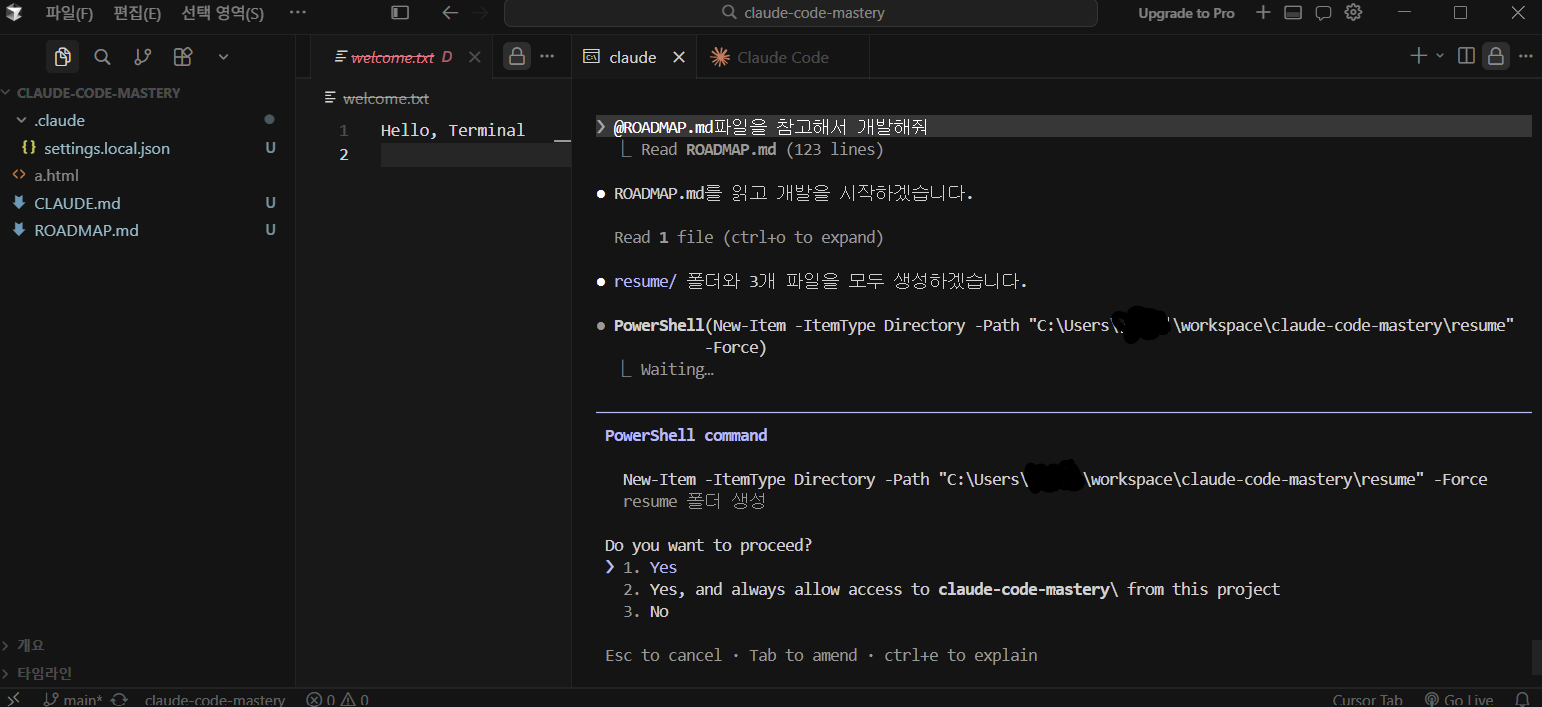The image size is (1542, 707).
Task: Switch to the Claude Code tab
Action: click(783, 57)
